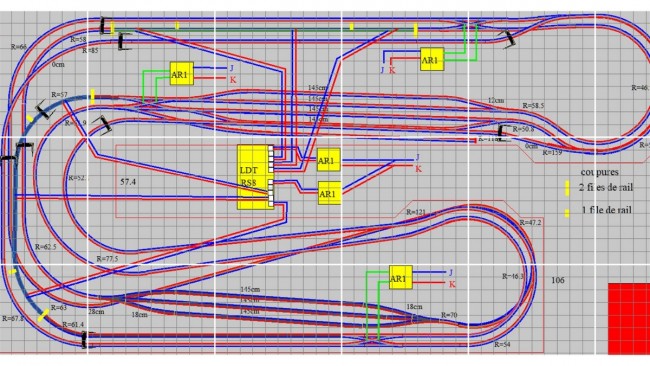Select the 12cm track label
Viewport: 650px width, 366px height.
496,100
